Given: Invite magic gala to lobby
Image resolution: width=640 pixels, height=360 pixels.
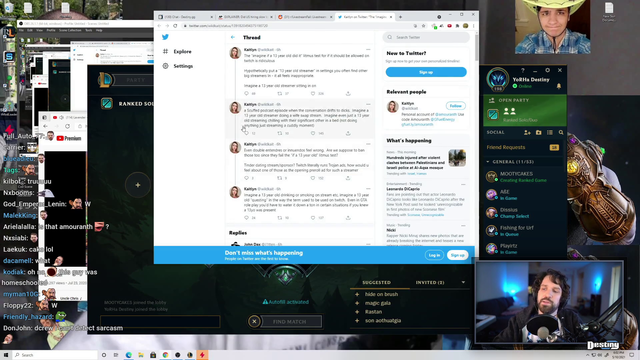Looking at the screenshot, I should (x=357, y=303).
